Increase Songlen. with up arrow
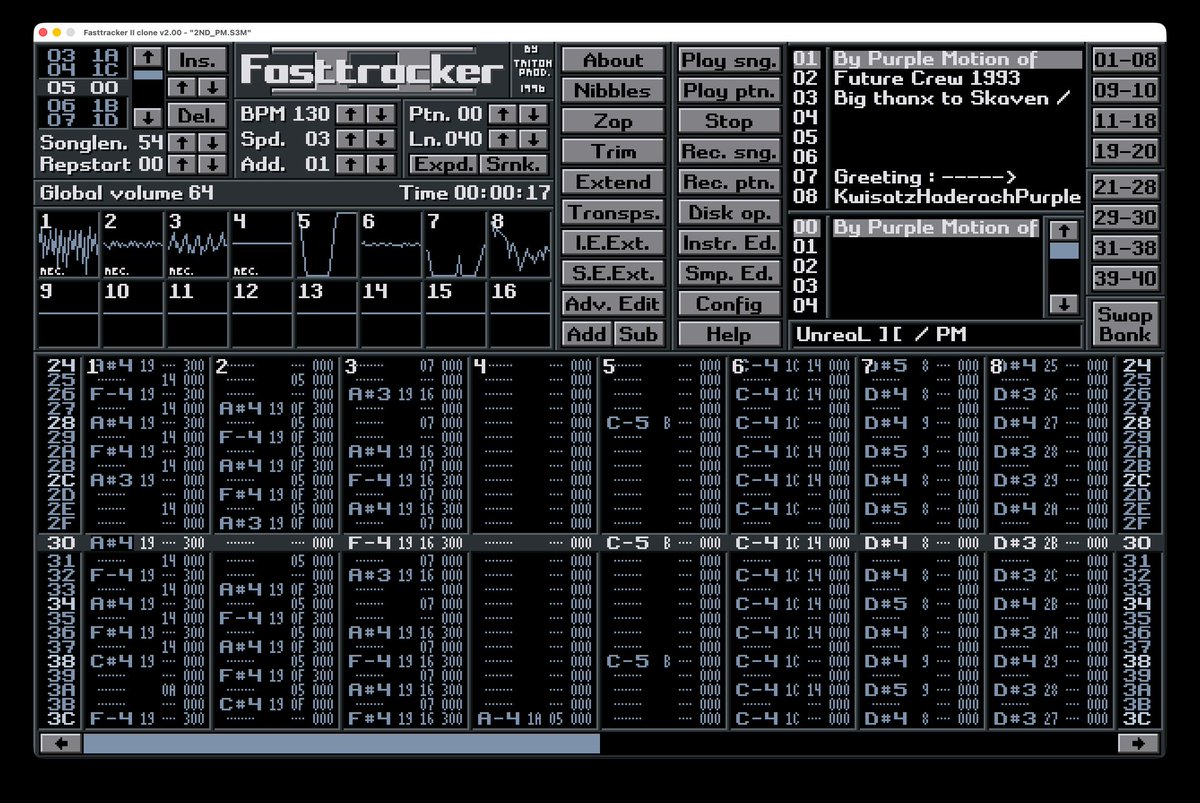The width and height of the screenshot is (1200, 803). tap(180, 143)
